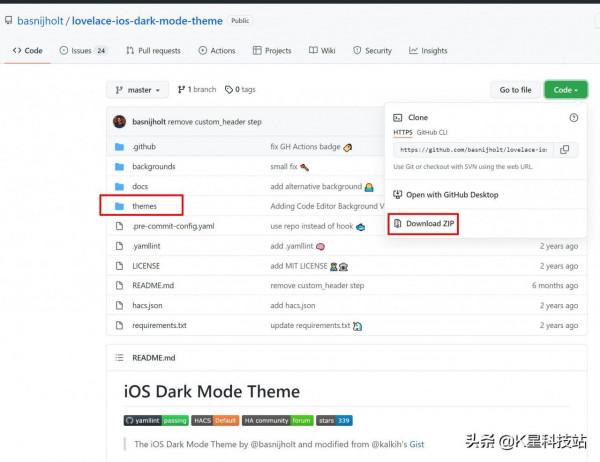Image resolution: width=600 pixels, height=462 pixels.
Task: Open the Insights tab
Action: (428, 50)
